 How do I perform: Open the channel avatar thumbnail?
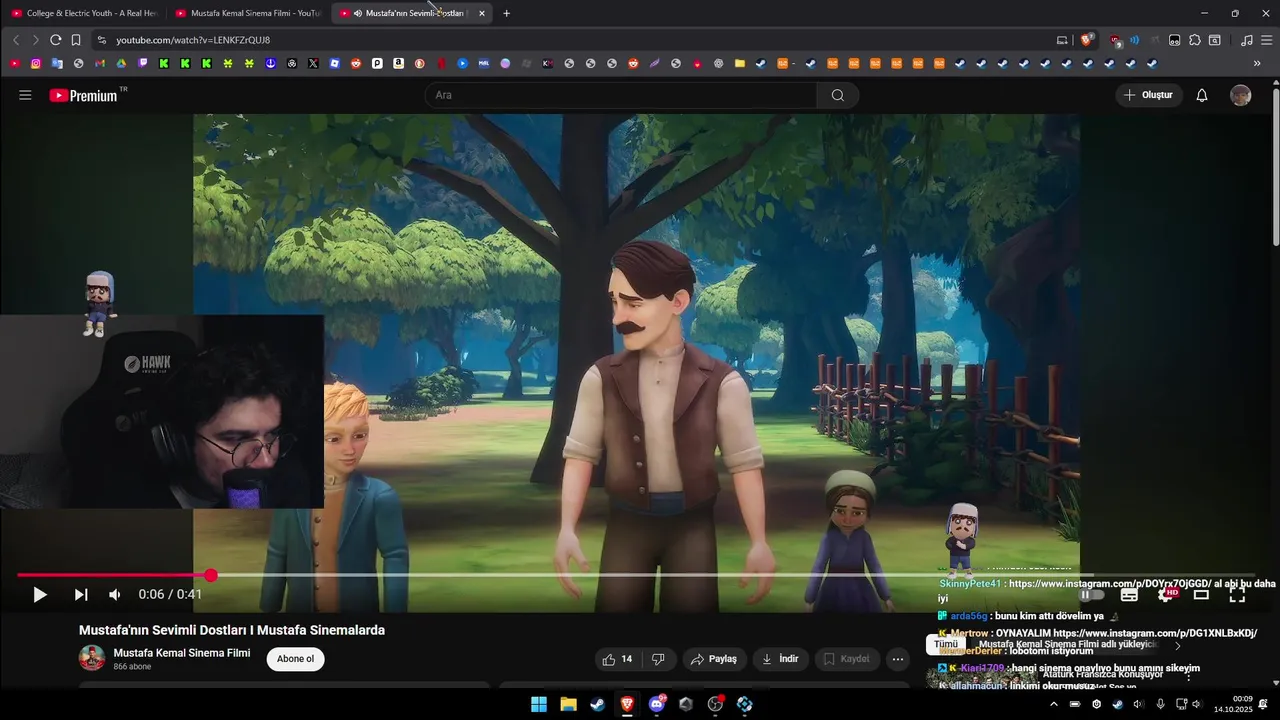pyautogui.click(x=92, y=658)
